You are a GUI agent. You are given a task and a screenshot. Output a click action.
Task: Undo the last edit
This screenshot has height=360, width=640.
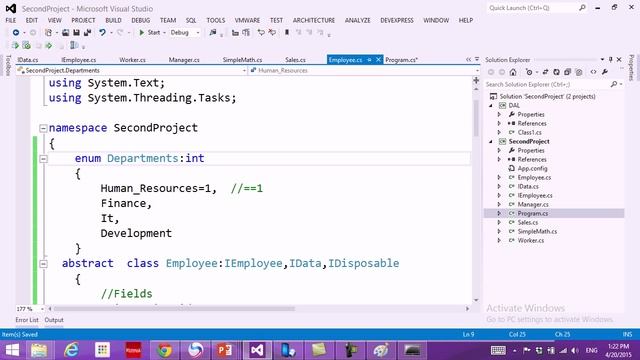point(102,33)
